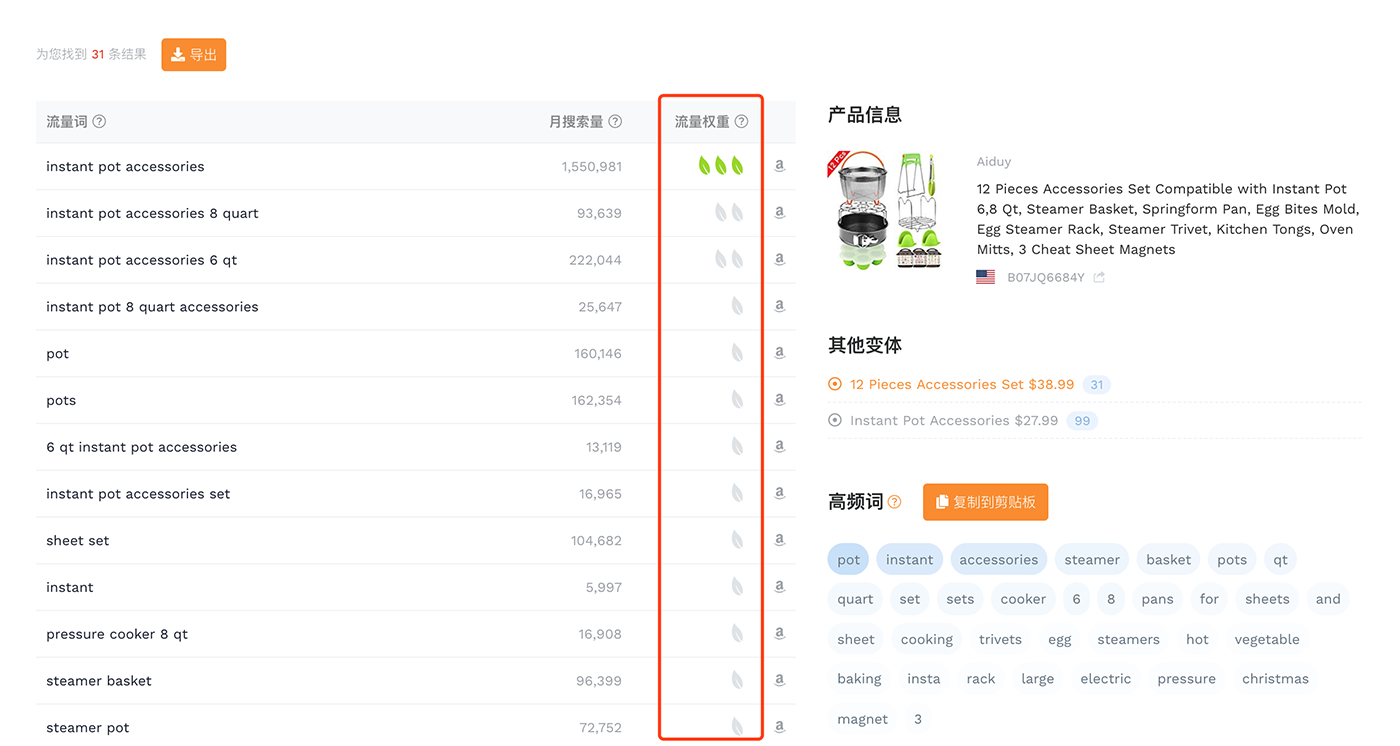This screenshot has width=1400, height=746.
Task: Click the Instant Pot product image thumbnail
Action: (x=888, y=210)
